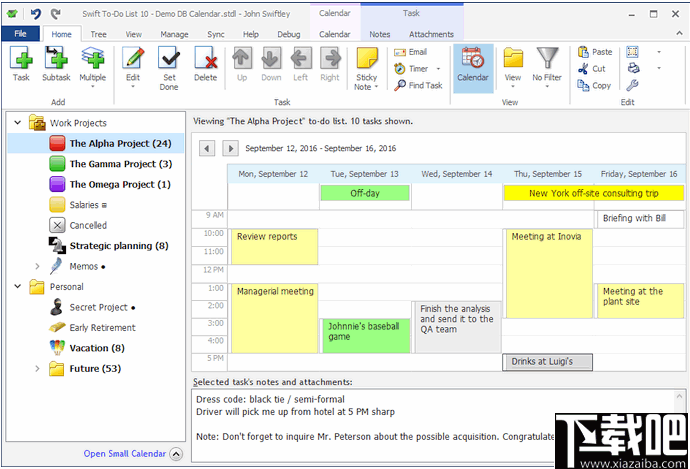Select New York off-site consulting trip event
Image resolution: width=690 pixels, height=469 pixels.
594,193
